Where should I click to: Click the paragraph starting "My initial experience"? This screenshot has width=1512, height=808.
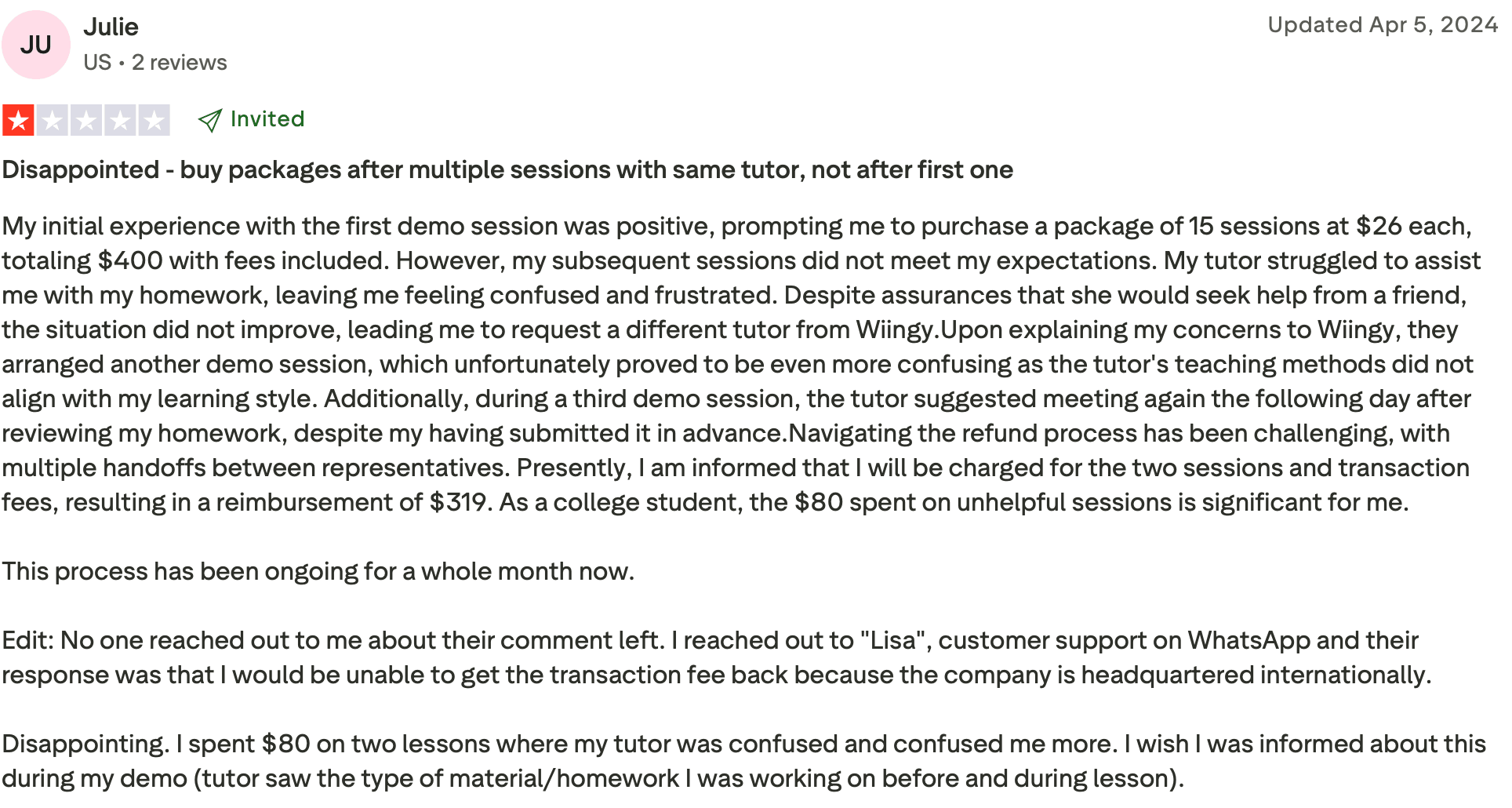(737, 364)
